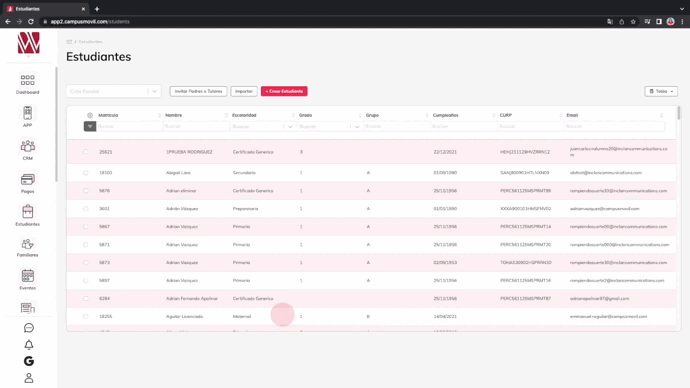690x388 pixels.
Task: Check the box for Adrian Fernando Apolinar
Action: (x=85, y=298)
